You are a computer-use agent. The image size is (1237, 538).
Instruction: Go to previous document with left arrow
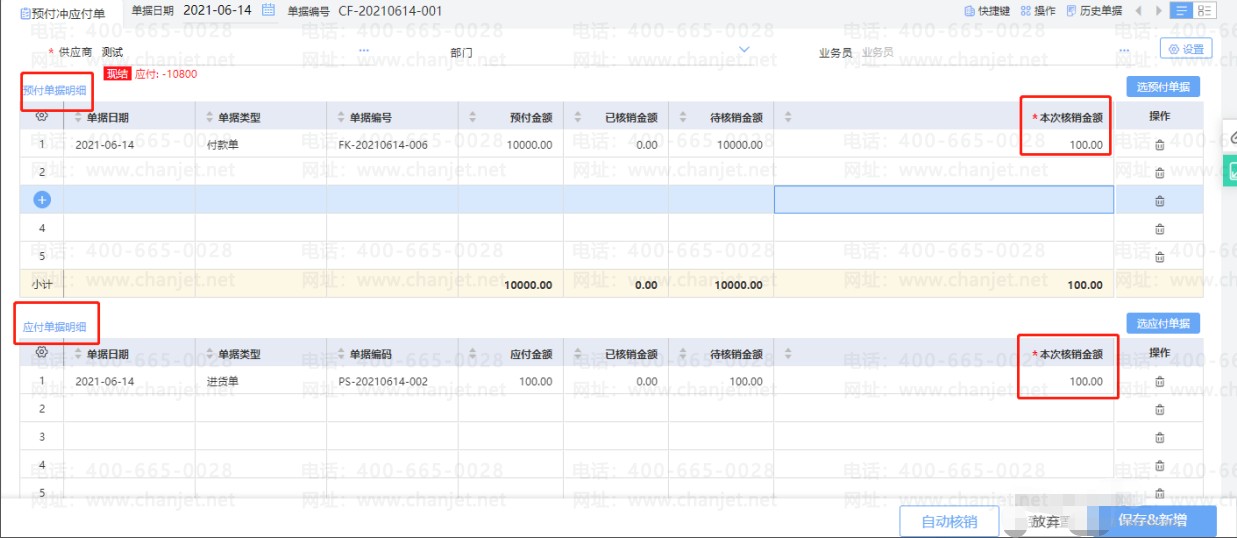pyautogui.click(x=1139, y=11)
